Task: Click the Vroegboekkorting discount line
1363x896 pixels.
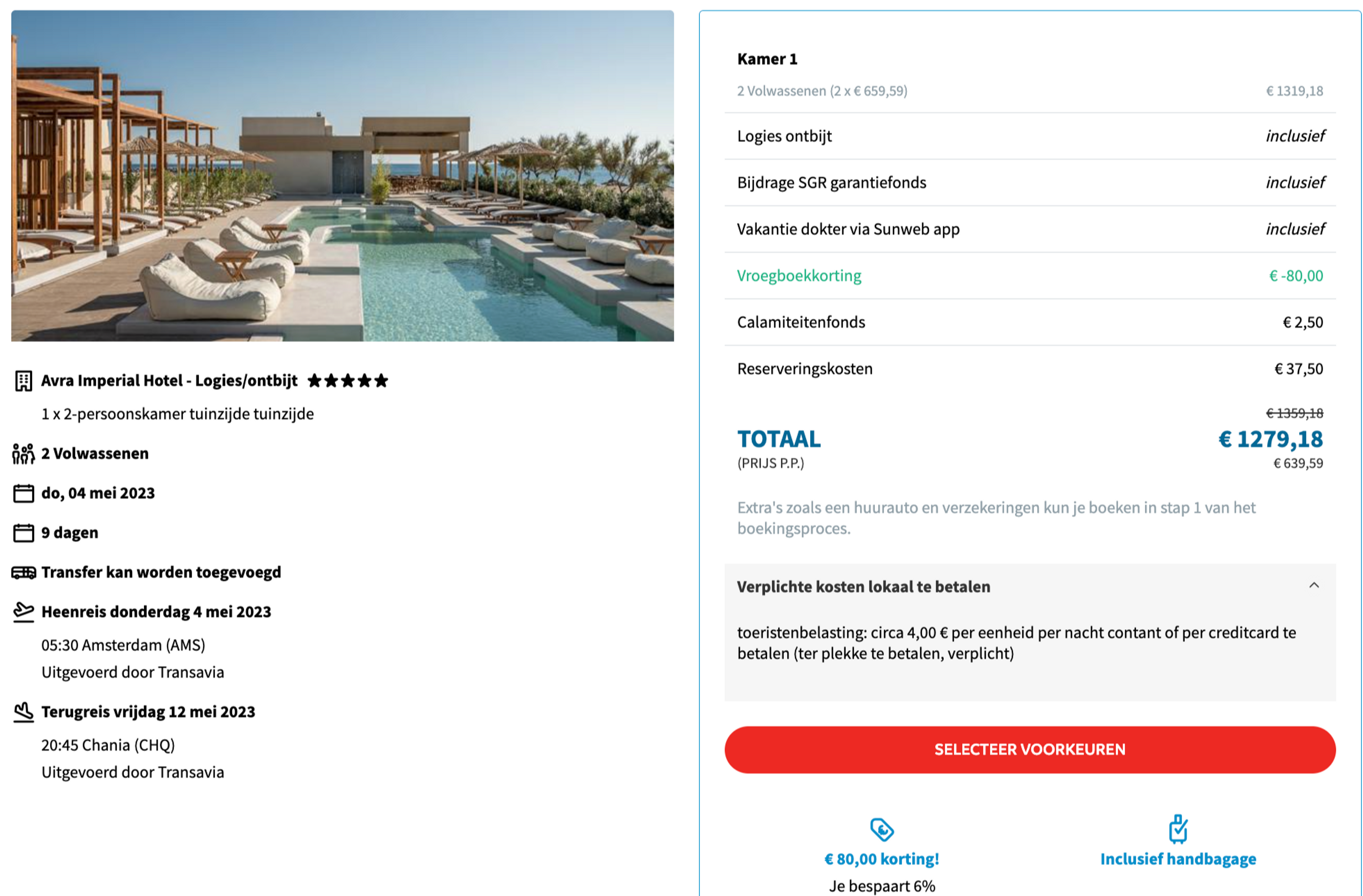Action: pyautogui.click(x=1030, y=276)
